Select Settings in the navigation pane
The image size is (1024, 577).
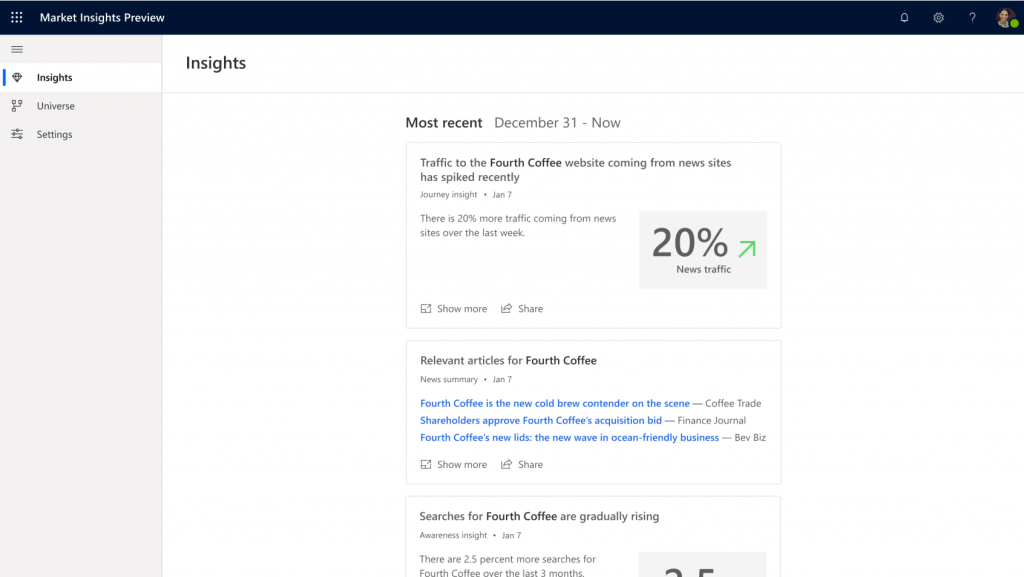point(54,134)
